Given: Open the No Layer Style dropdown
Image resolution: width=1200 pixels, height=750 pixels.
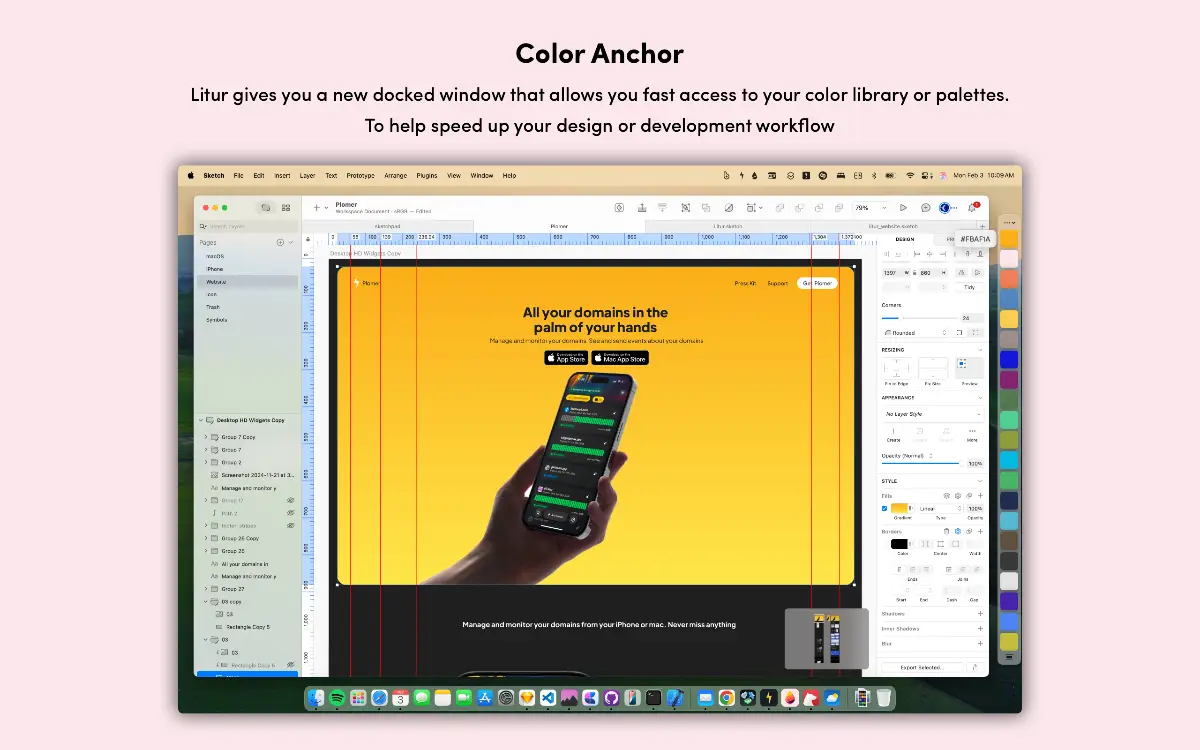Looking at the screenshot, I should pyautogui.click(x=932, y=414).
